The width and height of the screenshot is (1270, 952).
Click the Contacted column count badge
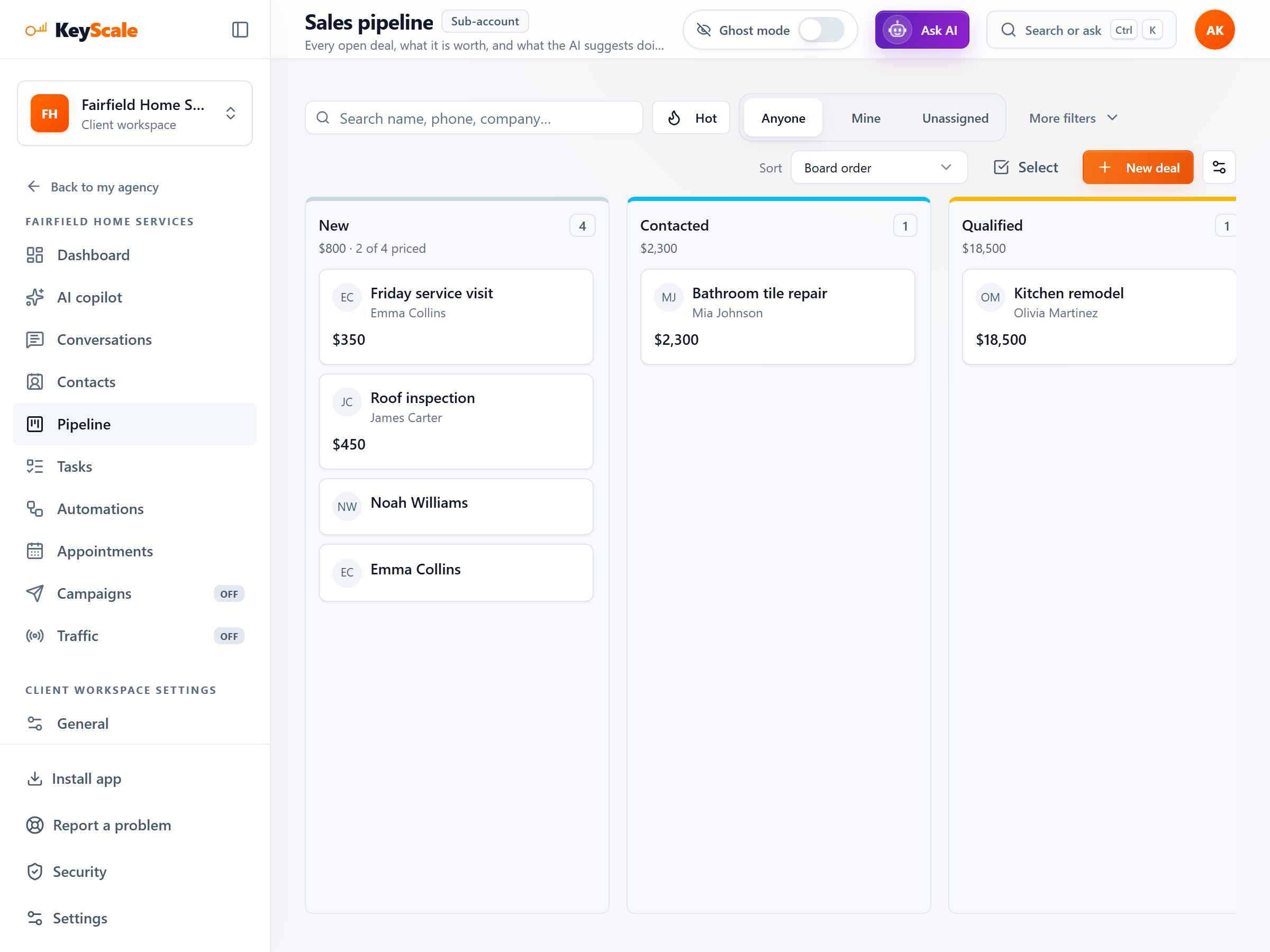905,225
